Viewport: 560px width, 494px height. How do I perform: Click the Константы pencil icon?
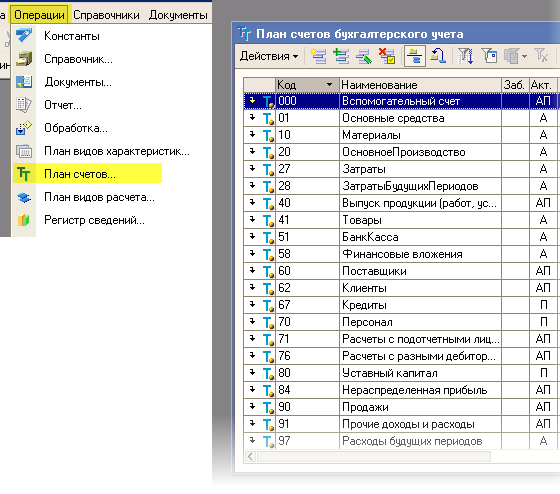[x=24, y=36]
